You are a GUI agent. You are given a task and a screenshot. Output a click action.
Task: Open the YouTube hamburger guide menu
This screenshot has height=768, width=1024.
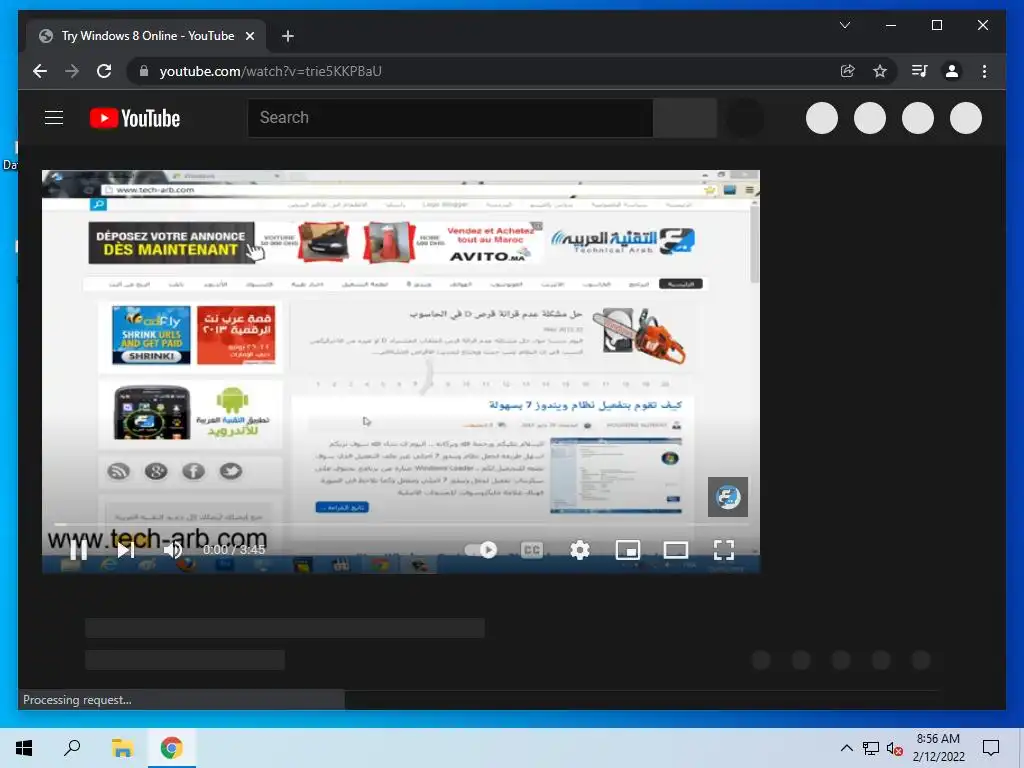click(54, 118)
